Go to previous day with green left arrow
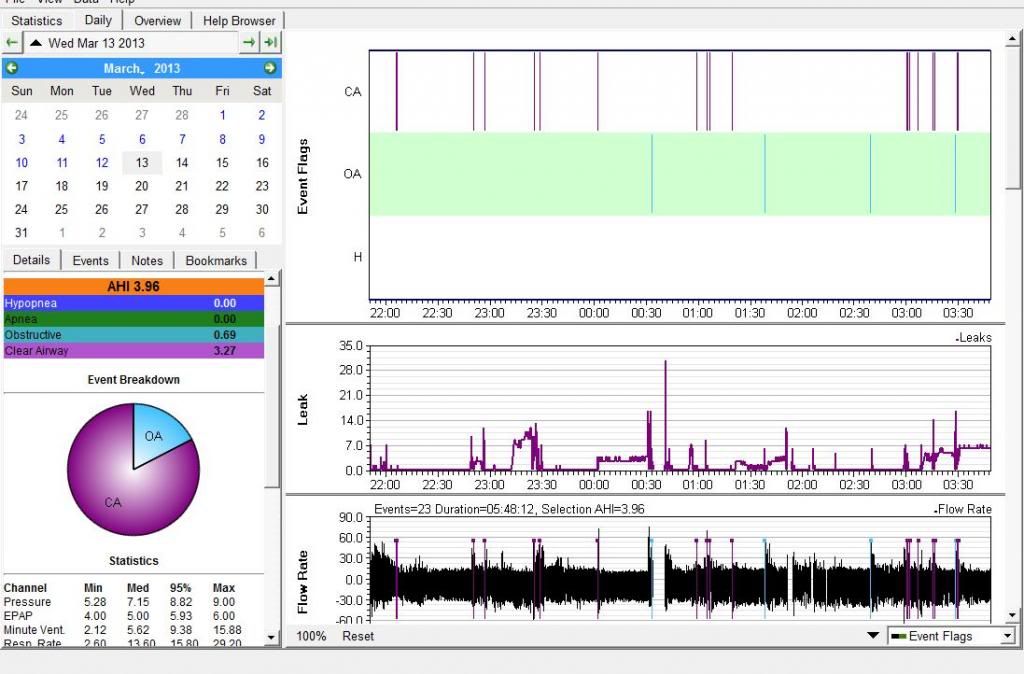 pyautogui.click(x=12, y=43)
